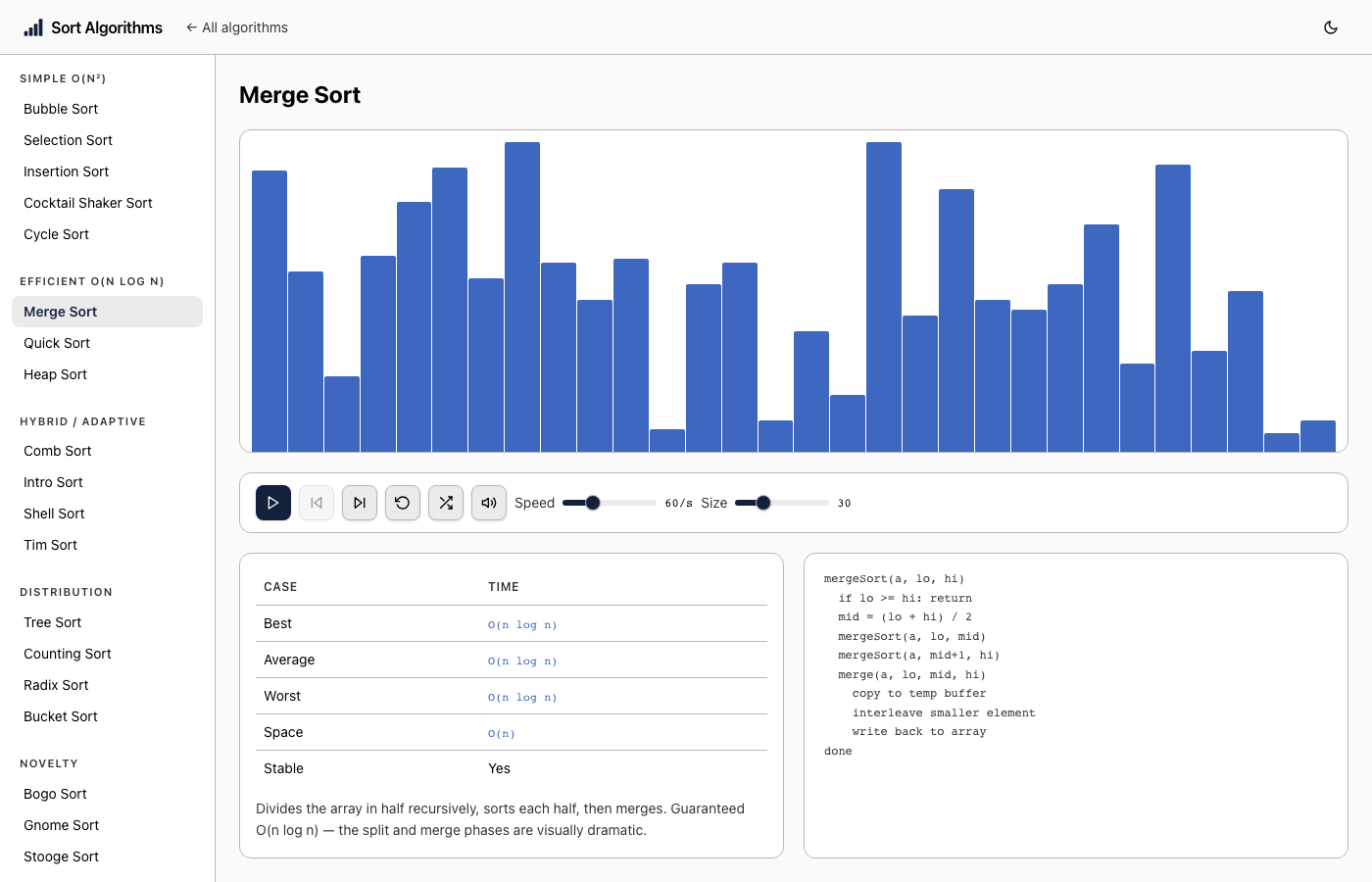Open Comb Sort in the sidebar
This screenshot has width=1372, height=882.
[x=108, y=451]
